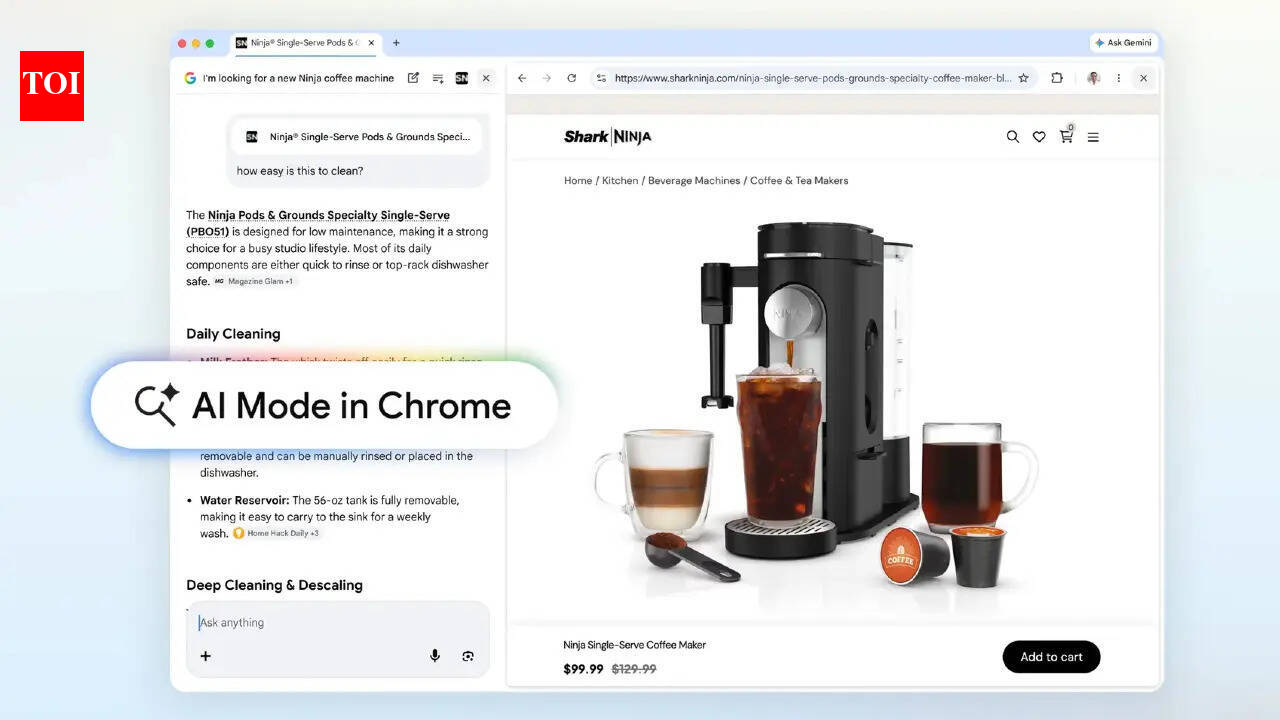The height and width of the screenshot is (720, 1280).
Task: Open Kitchen from the breadcrumb trail
Action: pyautogui.click(x=620, y=181)
